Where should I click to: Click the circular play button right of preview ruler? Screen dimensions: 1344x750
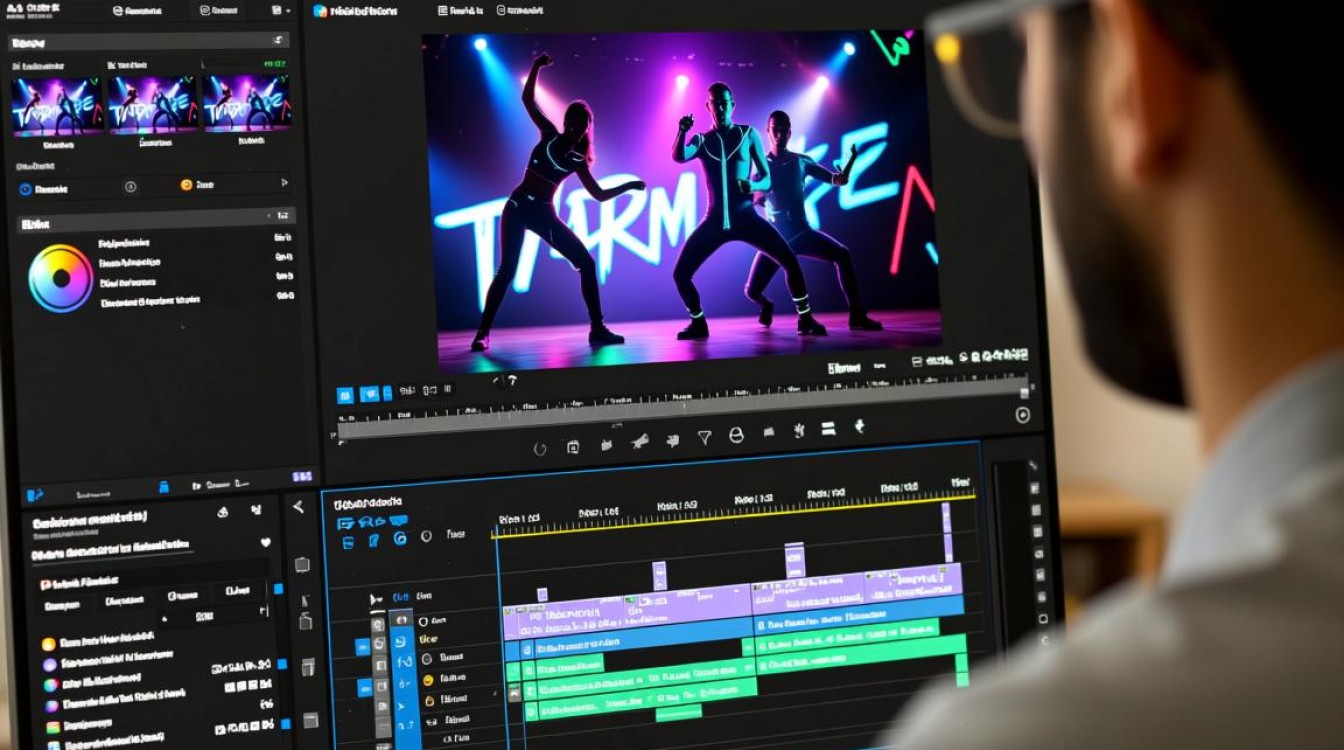pos(1022,415)
